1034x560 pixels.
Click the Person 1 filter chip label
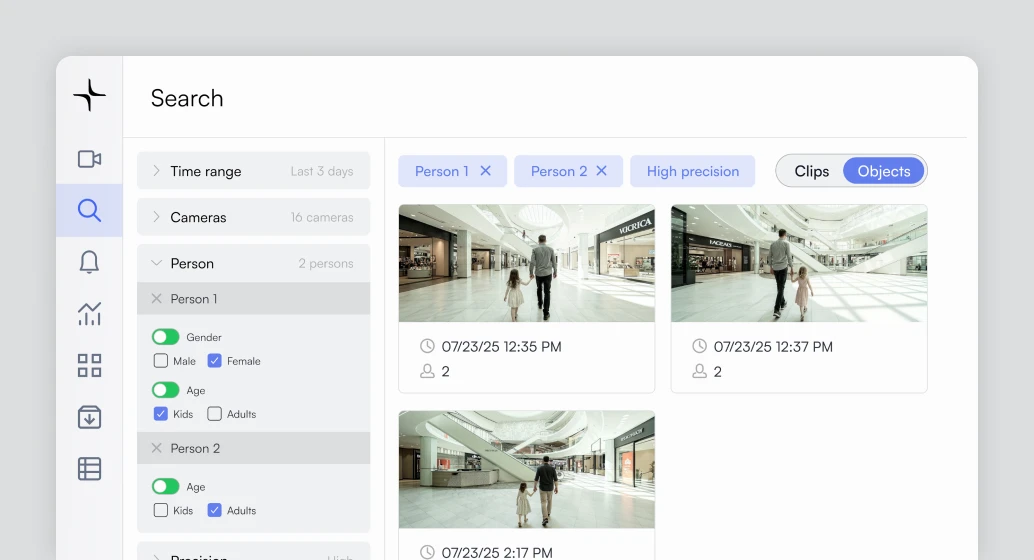[442, 171]
